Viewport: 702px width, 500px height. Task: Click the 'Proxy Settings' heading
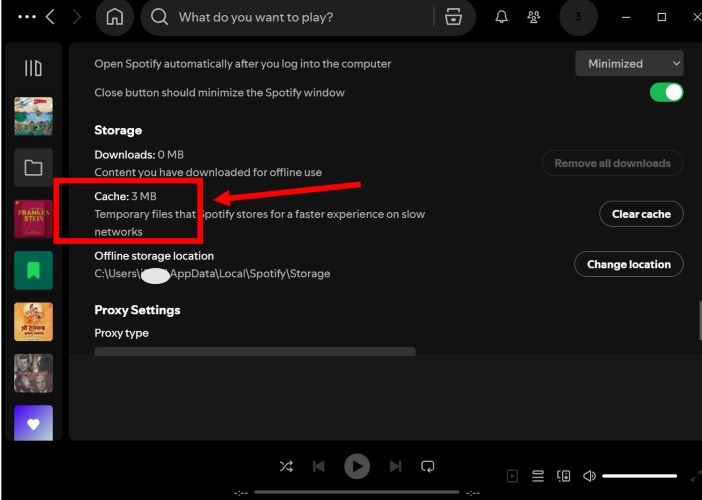[137, 310]
